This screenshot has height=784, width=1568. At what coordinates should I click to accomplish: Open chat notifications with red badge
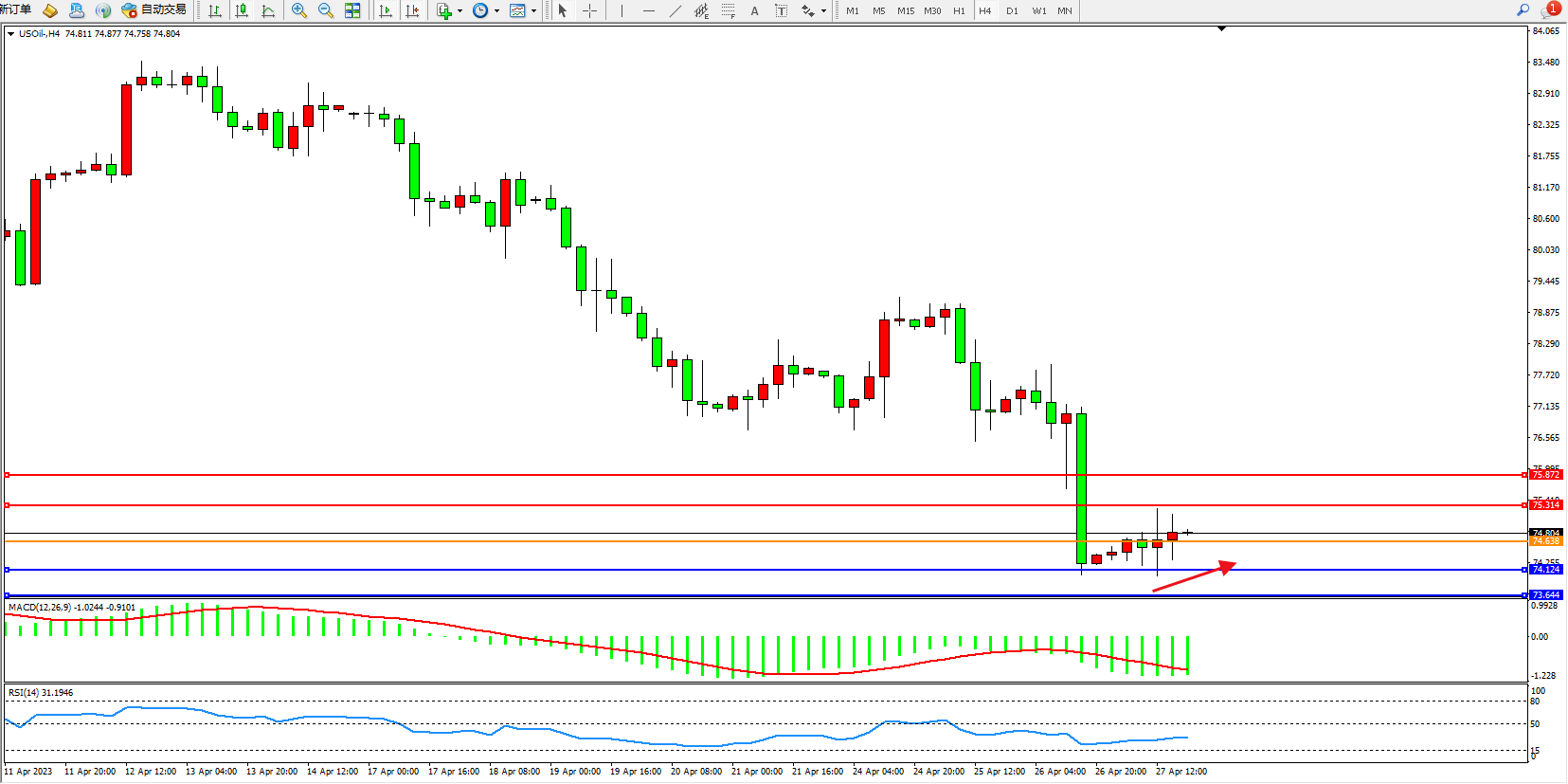click(x=1550, y=9)
